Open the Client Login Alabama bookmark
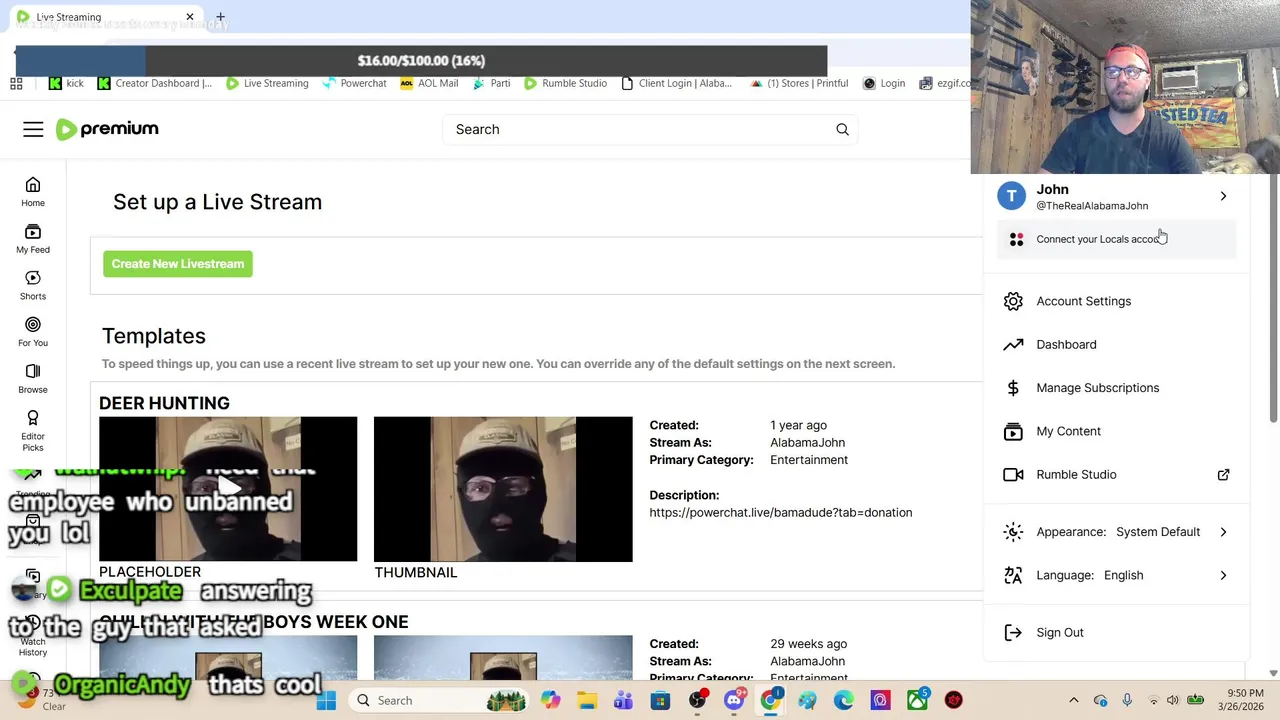 coord(677,83)
